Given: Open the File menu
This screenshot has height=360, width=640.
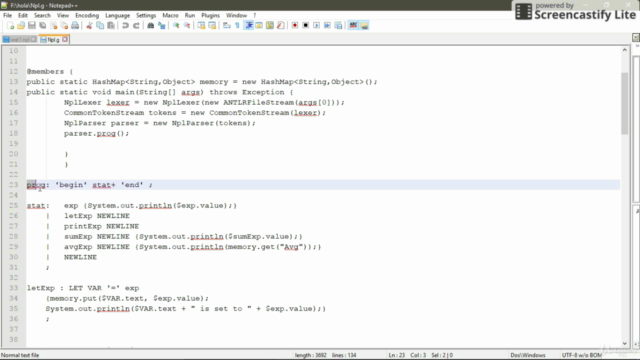Looking at the screenshot, I should click(x=7, y=16).
